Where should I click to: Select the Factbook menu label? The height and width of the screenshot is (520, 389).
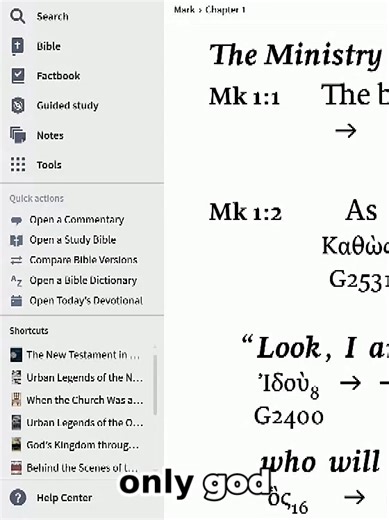pyautogui.click(x=58, y=76)
